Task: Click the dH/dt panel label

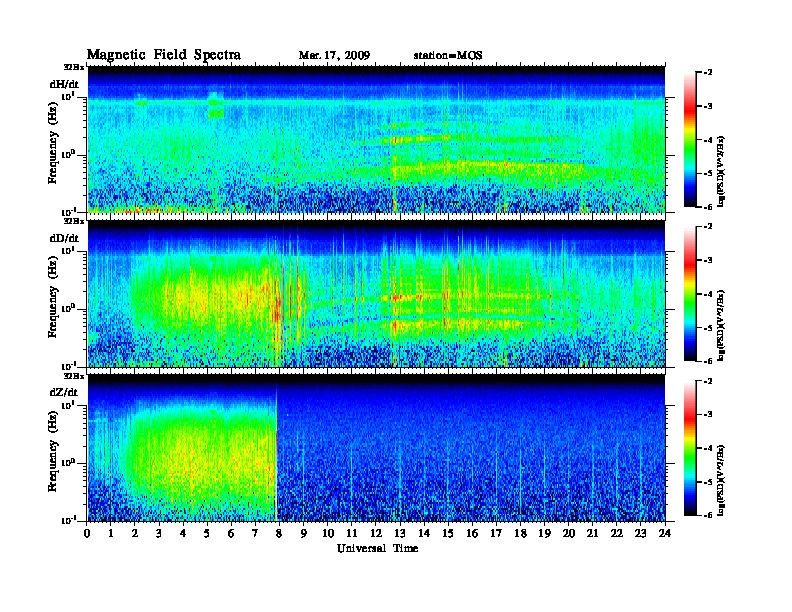Action: [64, 84]
